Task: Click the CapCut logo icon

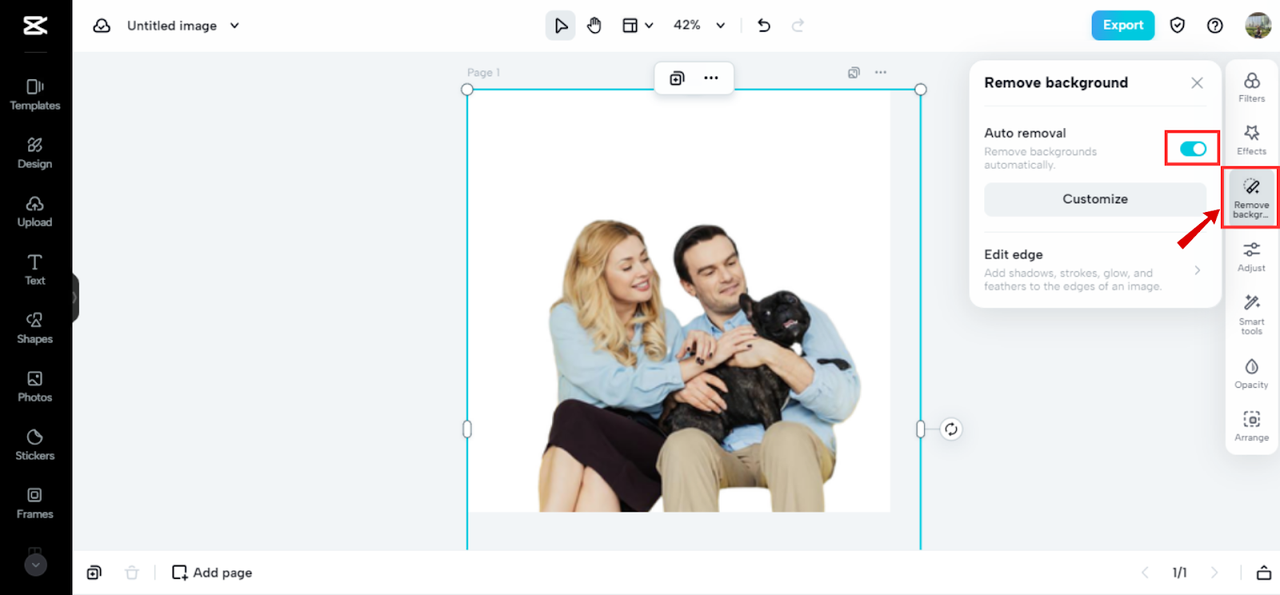Action: 35,26
